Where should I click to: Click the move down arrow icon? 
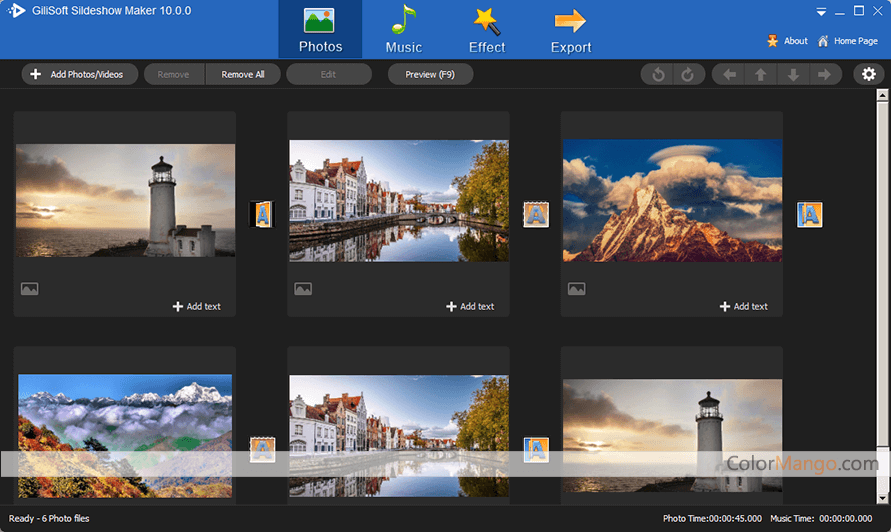(x=793, y=75)
